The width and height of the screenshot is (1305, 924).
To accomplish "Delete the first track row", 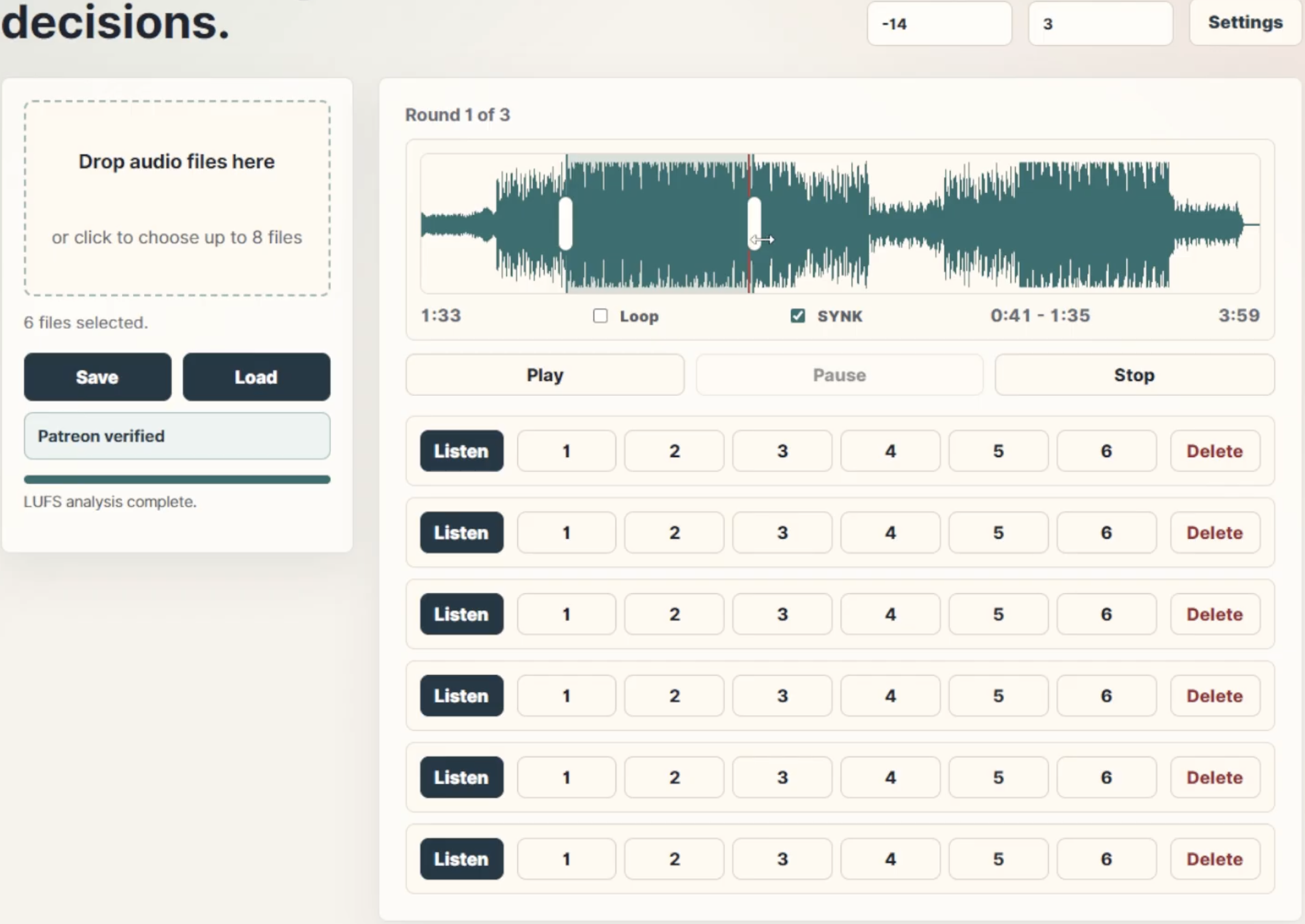I will click(x=1215, y=451).
